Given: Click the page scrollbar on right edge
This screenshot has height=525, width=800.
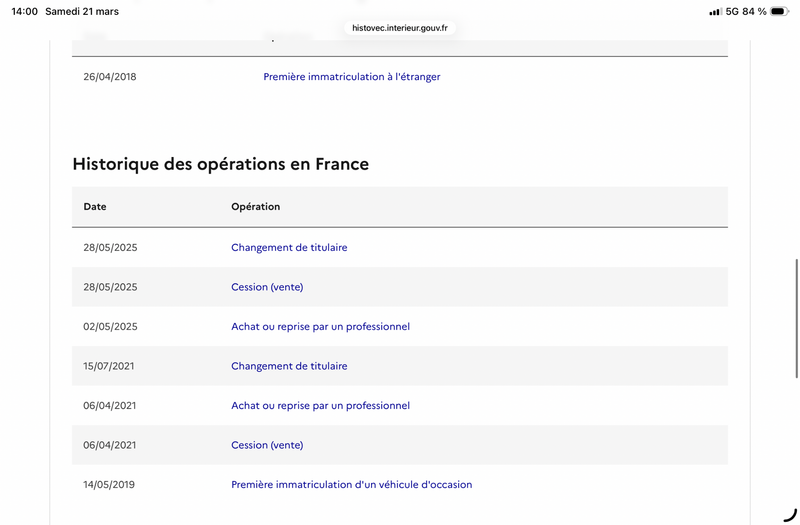Looking at the screenshot, I should [x=797, y=318].
